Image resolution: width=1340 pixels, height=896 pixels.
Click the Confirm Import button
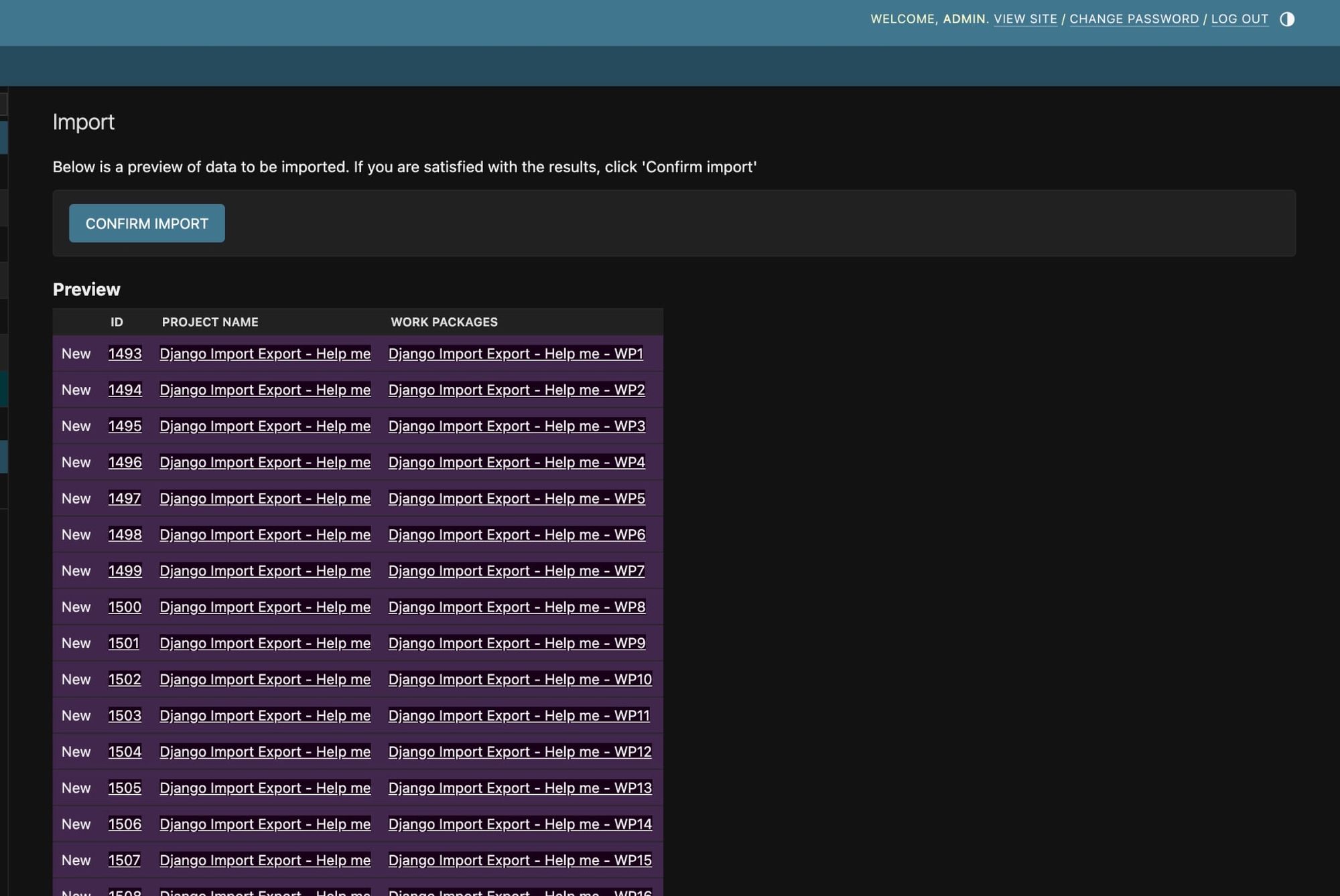pos(147,223)
